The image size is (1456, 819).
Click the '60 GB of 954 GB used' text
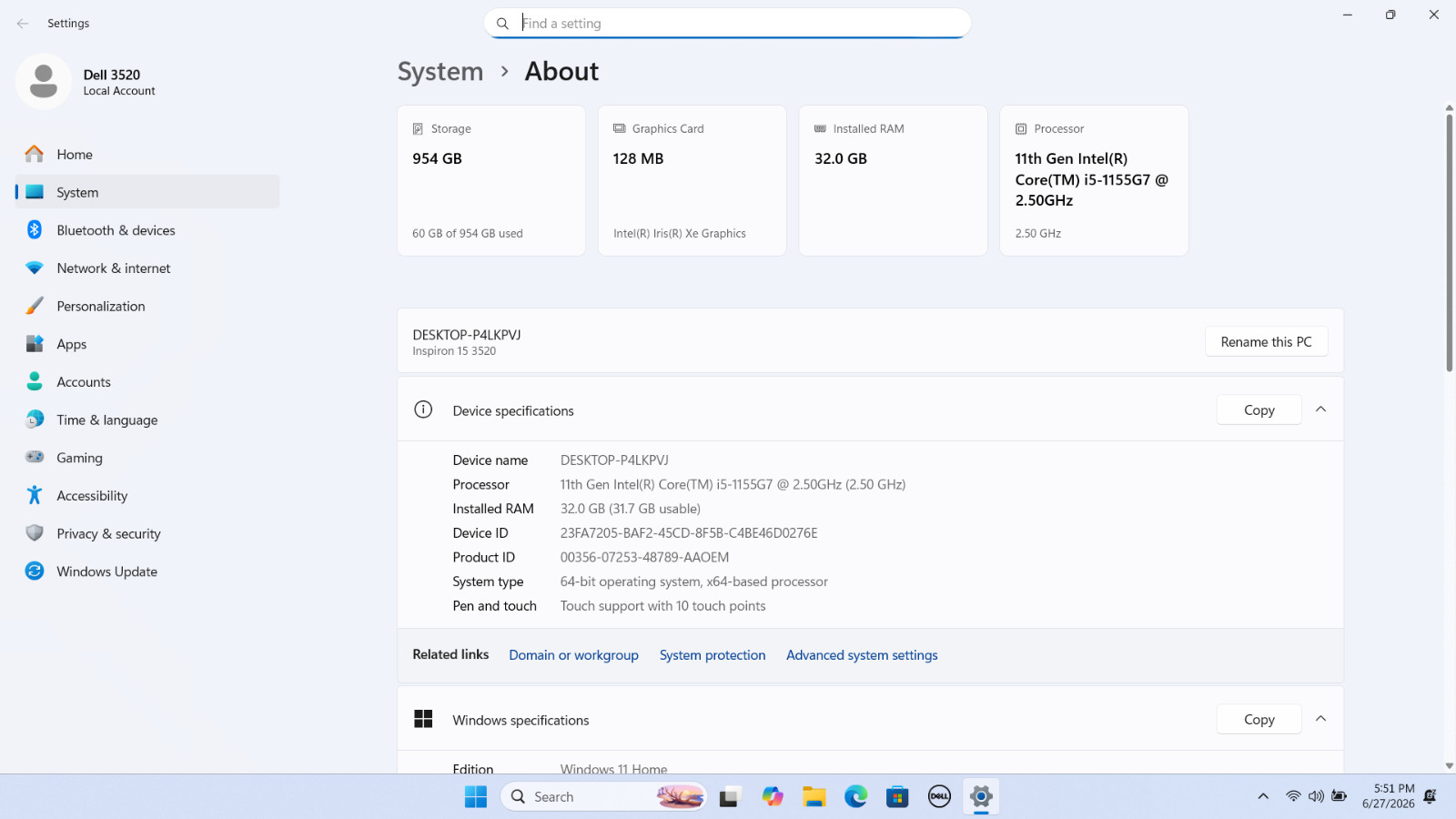pos(468,234)
